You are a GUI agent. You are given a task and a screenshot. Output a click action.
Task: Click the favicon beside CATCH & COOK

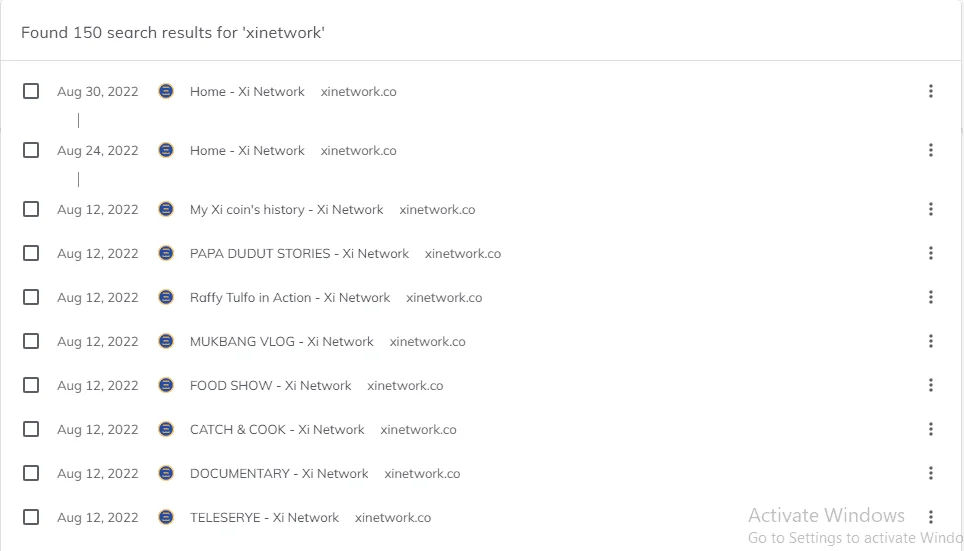pyautogui.click(x=166, y=429)
